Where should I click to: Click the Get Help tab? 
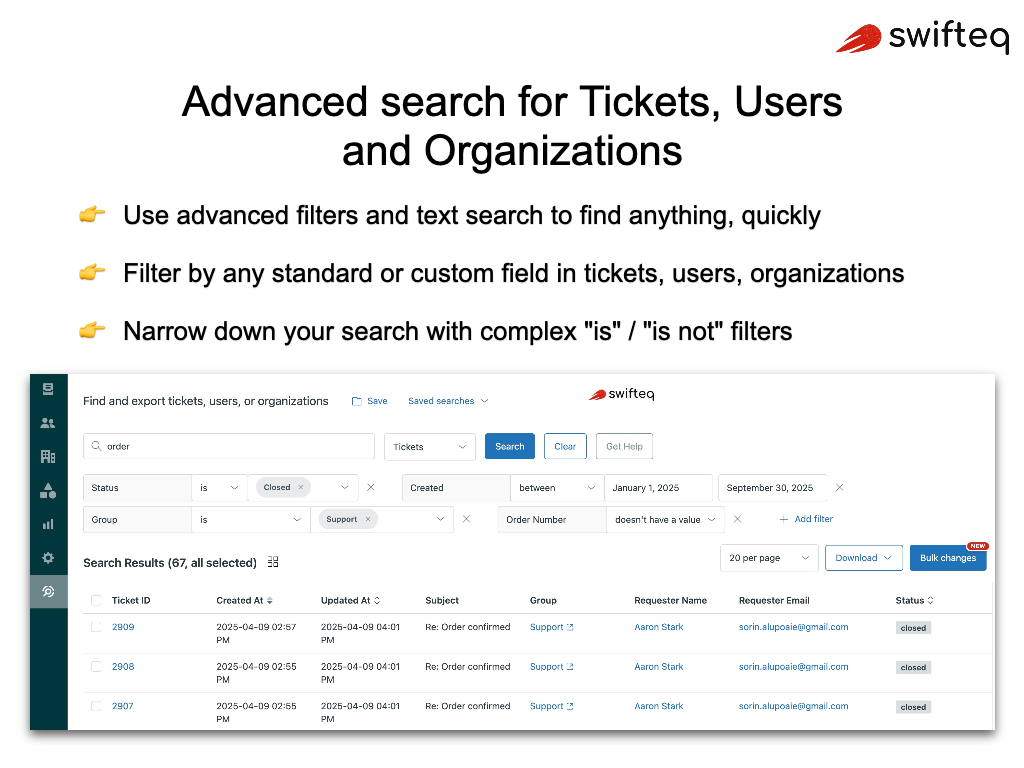[624, 447]
